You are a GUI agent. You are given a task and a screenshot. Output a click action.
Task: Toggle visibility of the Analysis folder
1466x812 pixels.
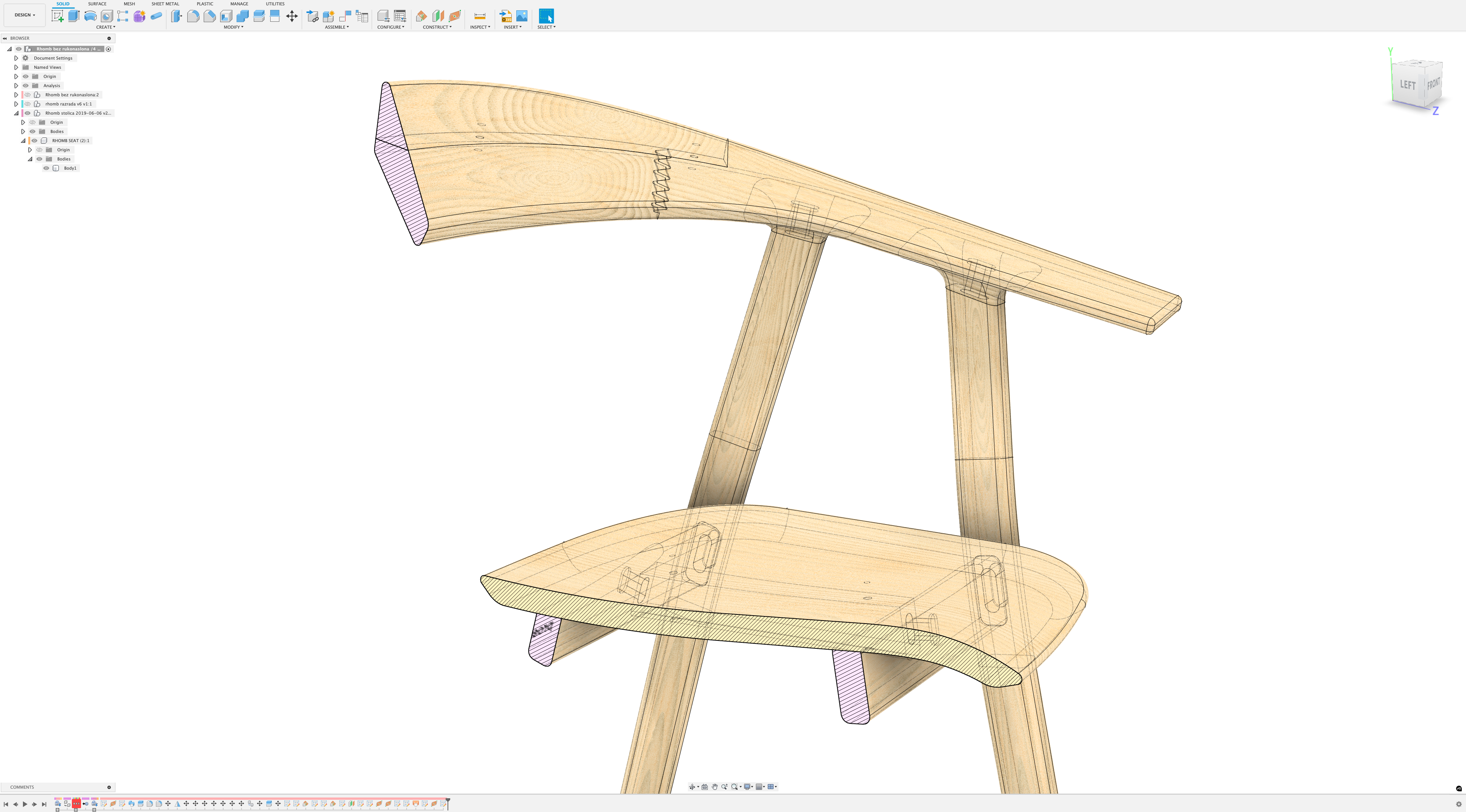tap(26, 86)
